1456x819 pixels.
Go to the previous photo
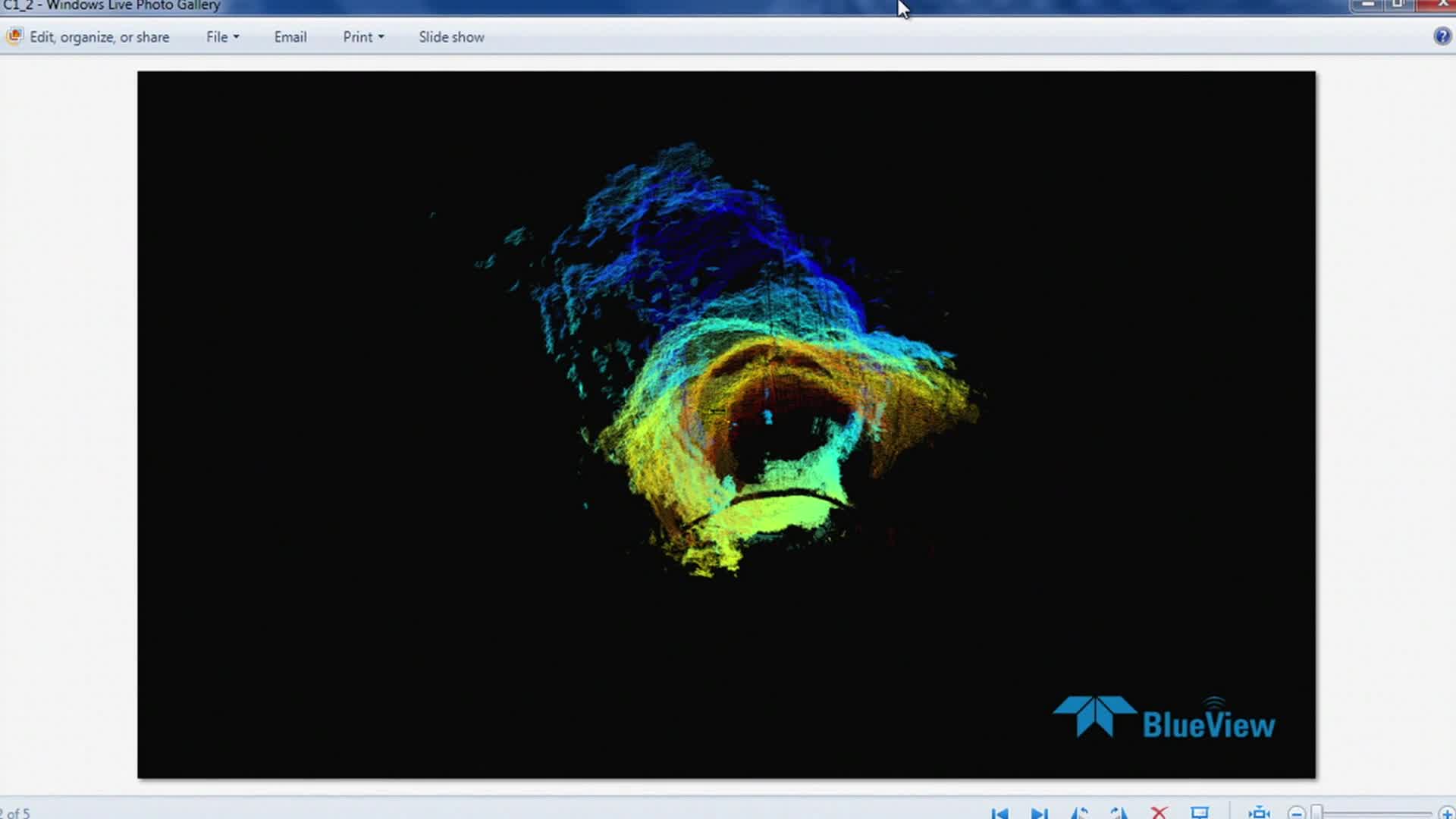[999, 813]
